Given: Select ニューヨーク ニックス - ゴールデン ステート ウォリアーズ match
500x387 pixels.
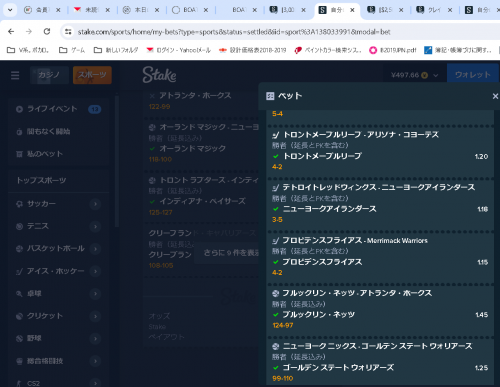Looking at the screenshot, I should tap(377, 346).
